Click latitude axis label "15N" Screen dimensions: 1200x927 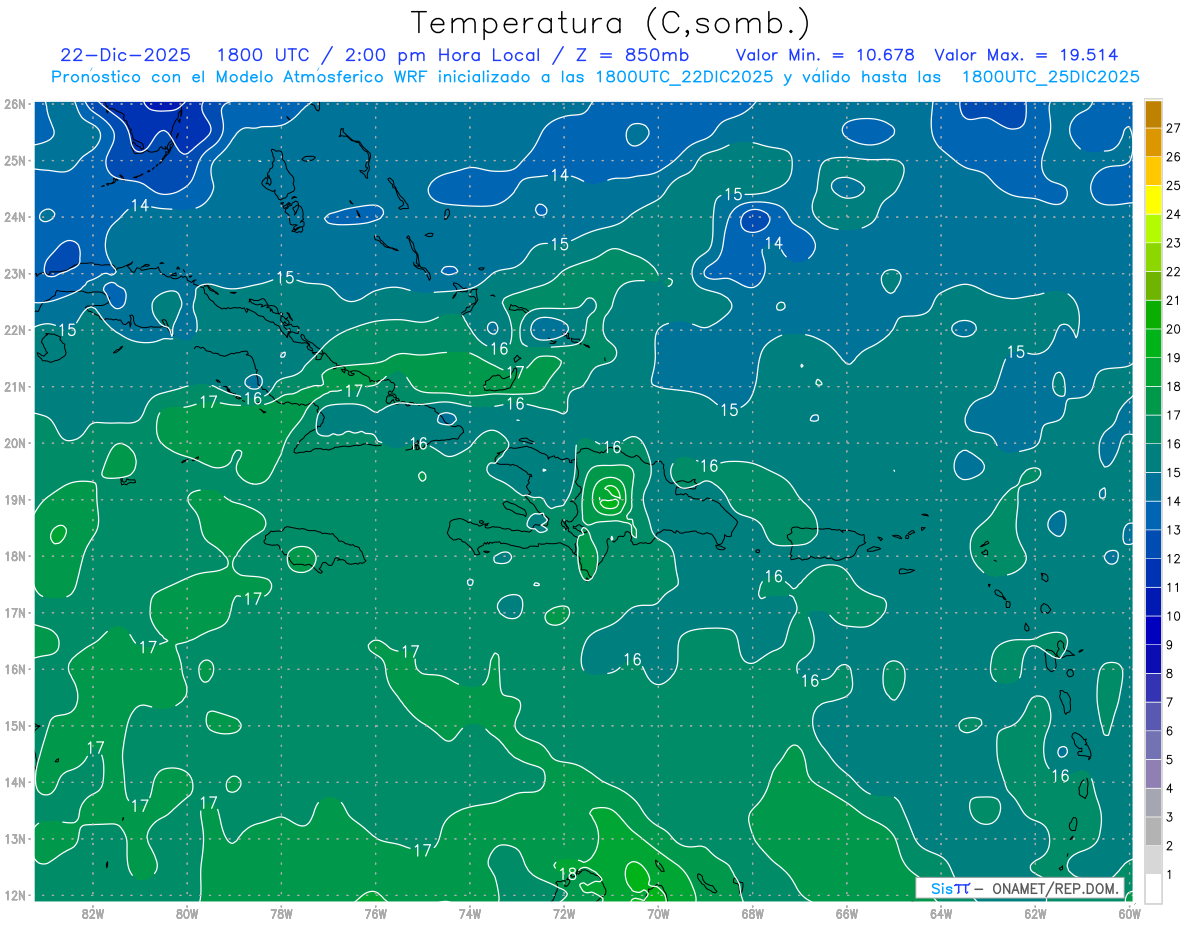point(15,726)
